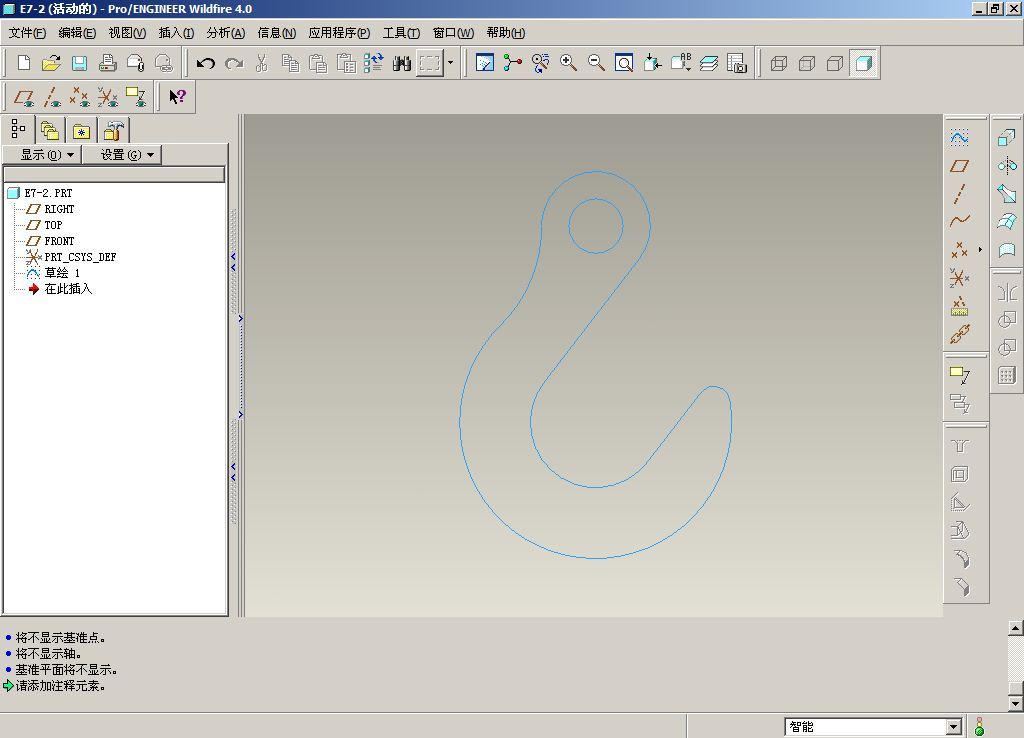Choose the Variable Section Sweep tool
The width and height of the screenshot is (1024, 738).
1007,193
